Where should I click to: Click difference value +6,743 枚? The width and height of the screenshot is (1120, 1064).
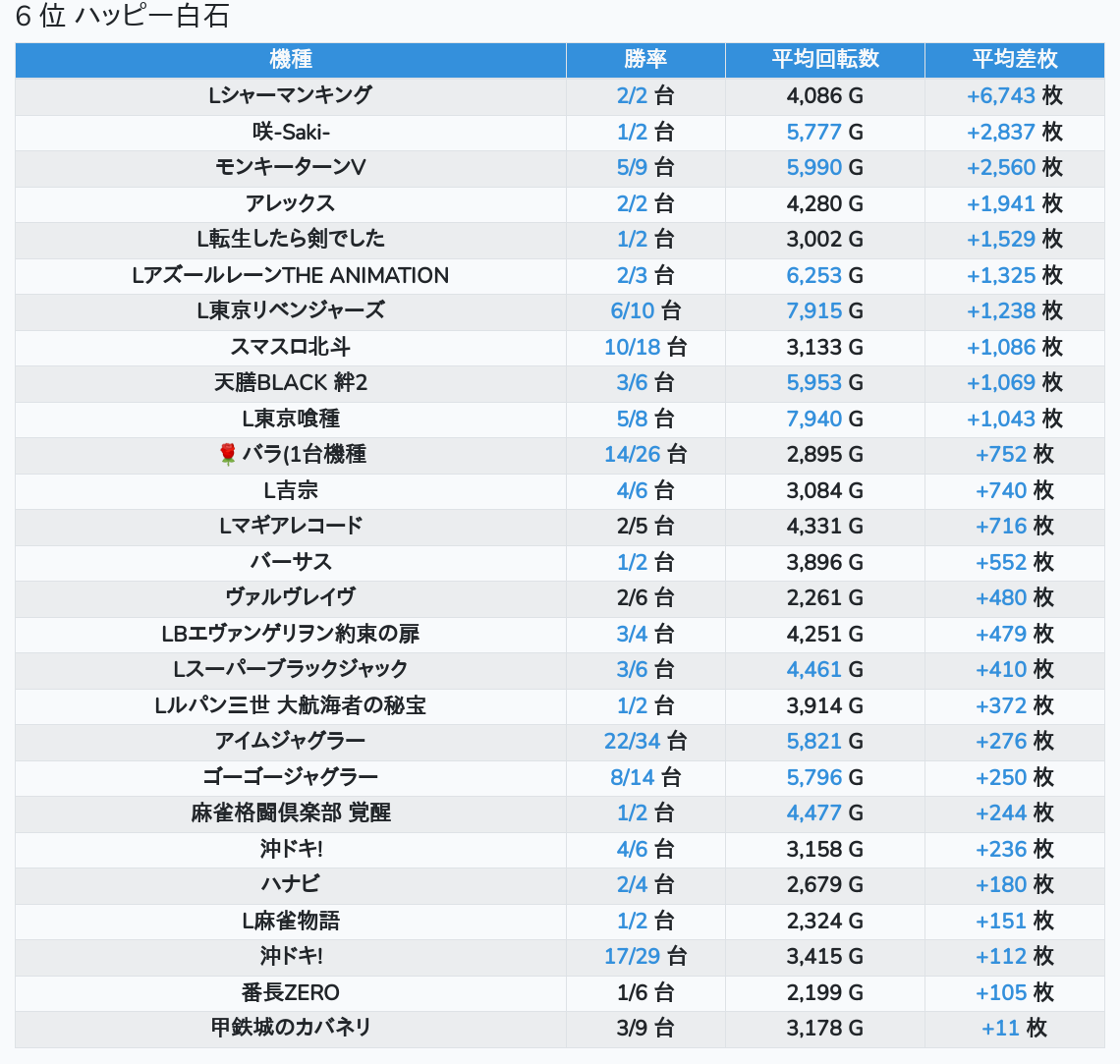[x=1014, y=95]
